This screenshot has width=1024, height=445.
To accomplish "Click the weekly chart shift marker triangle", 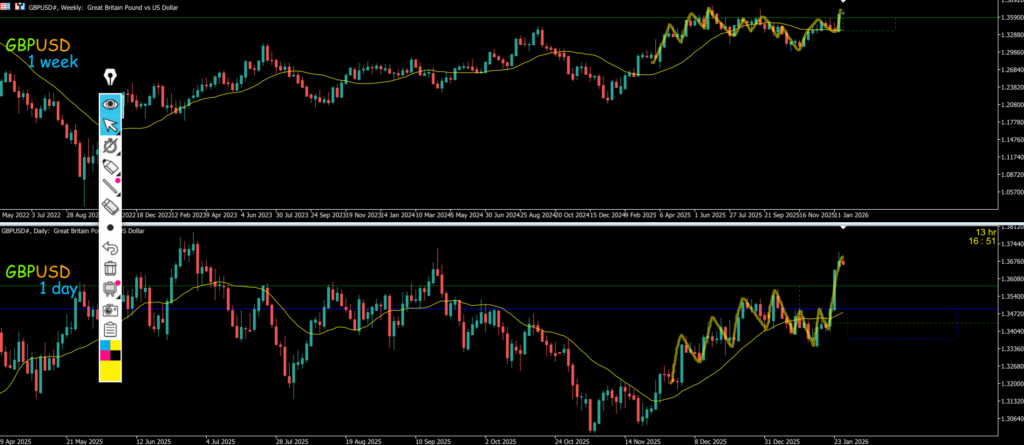I will [x=843, y=3].
